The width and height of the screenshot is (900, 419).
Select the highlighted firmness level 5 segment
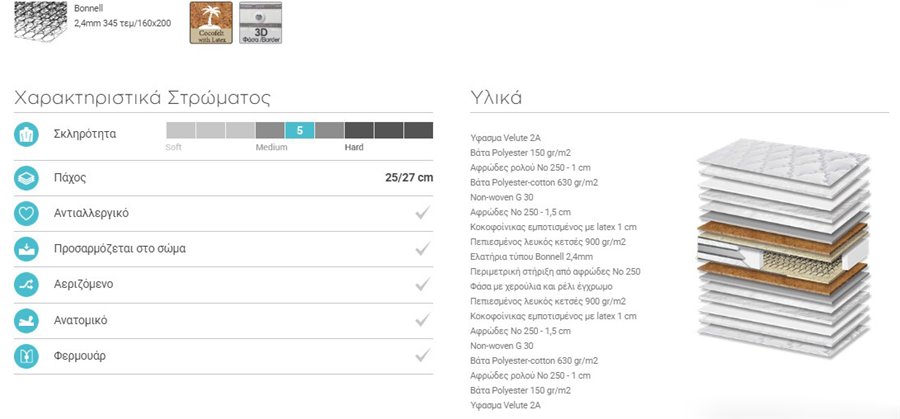pyautogui.click(x=300, y=130)
